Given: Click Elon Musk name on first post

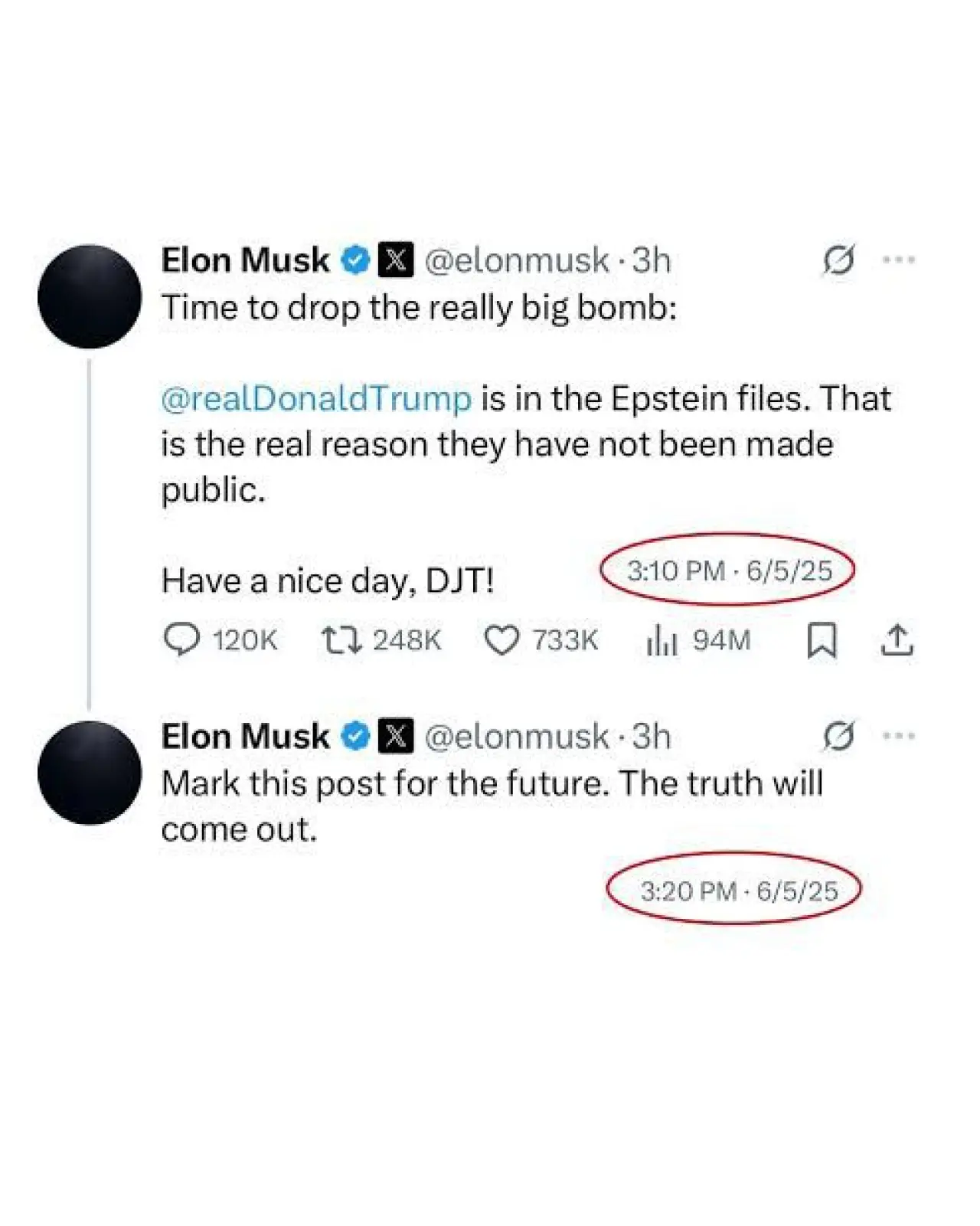Looking at the screenshot, I should tap(245, 260).
